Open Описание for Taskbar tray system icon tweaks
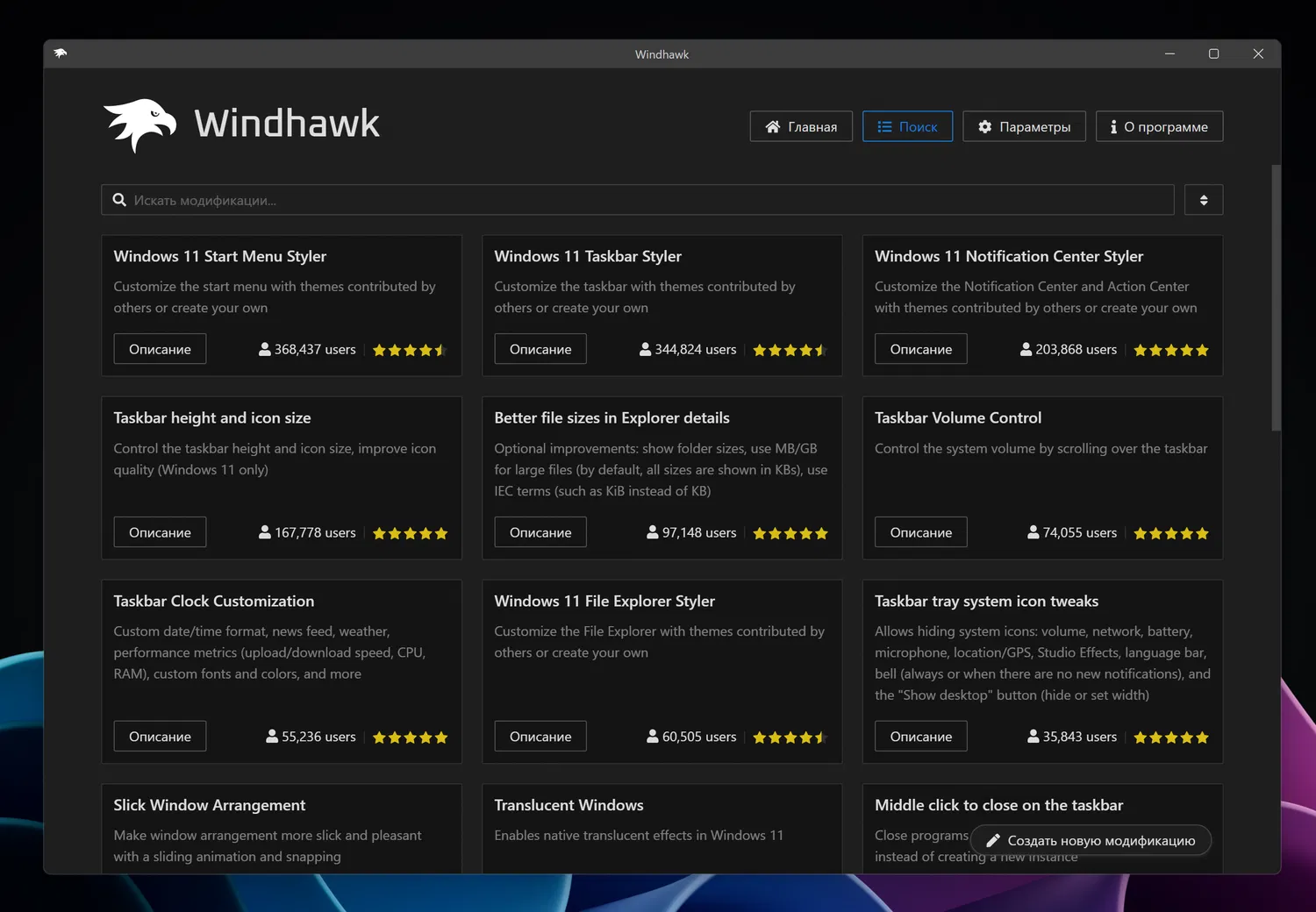Screen dimensions: 1316x912 [921, 737]
